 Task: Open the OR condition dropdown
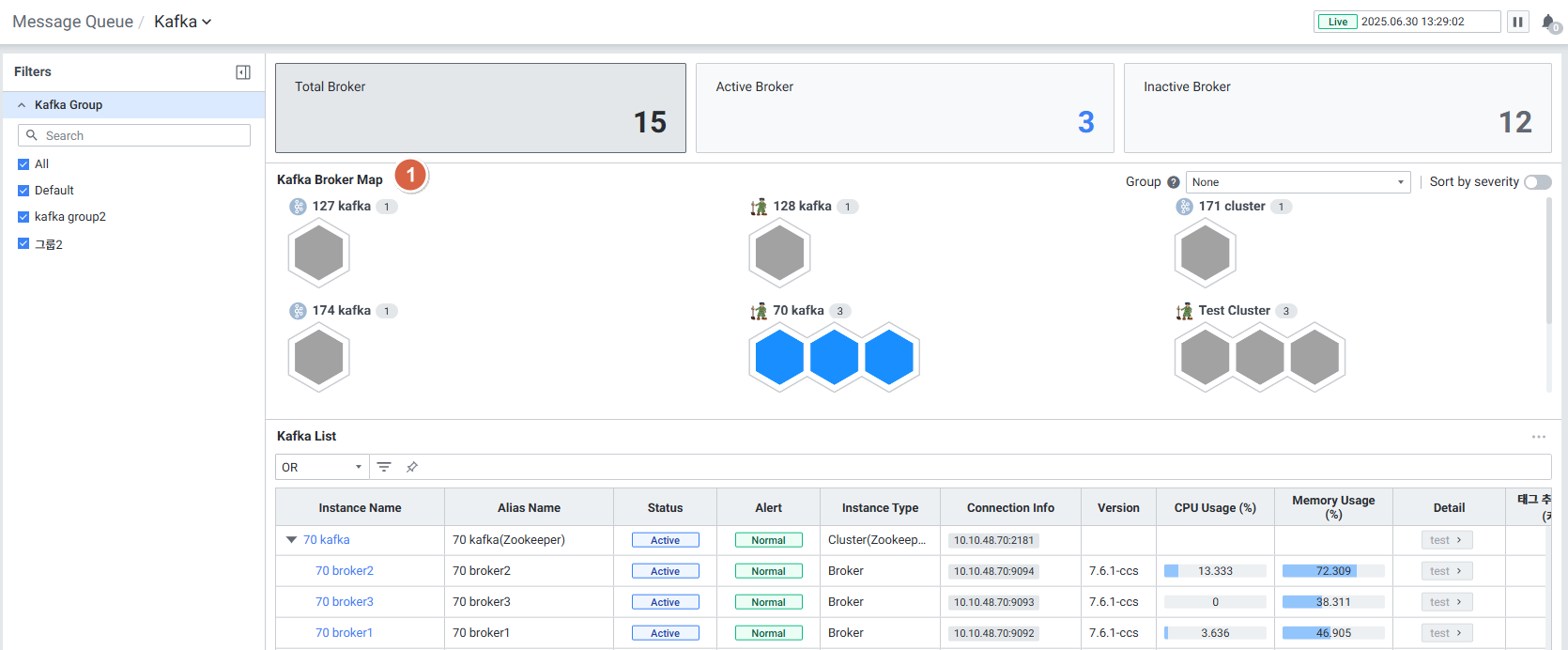click(x=321, y=467)
